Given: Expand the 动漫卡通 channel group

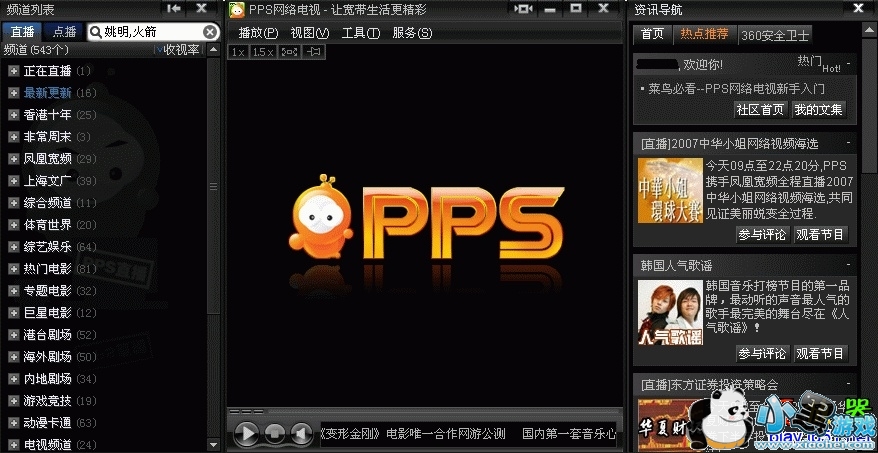Looking at the screenshot, I should point(13,423).
